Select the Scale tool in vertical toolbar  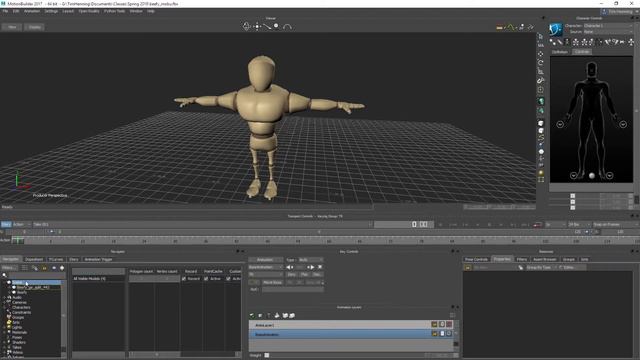pyautogui.click(x=541, y=71)
